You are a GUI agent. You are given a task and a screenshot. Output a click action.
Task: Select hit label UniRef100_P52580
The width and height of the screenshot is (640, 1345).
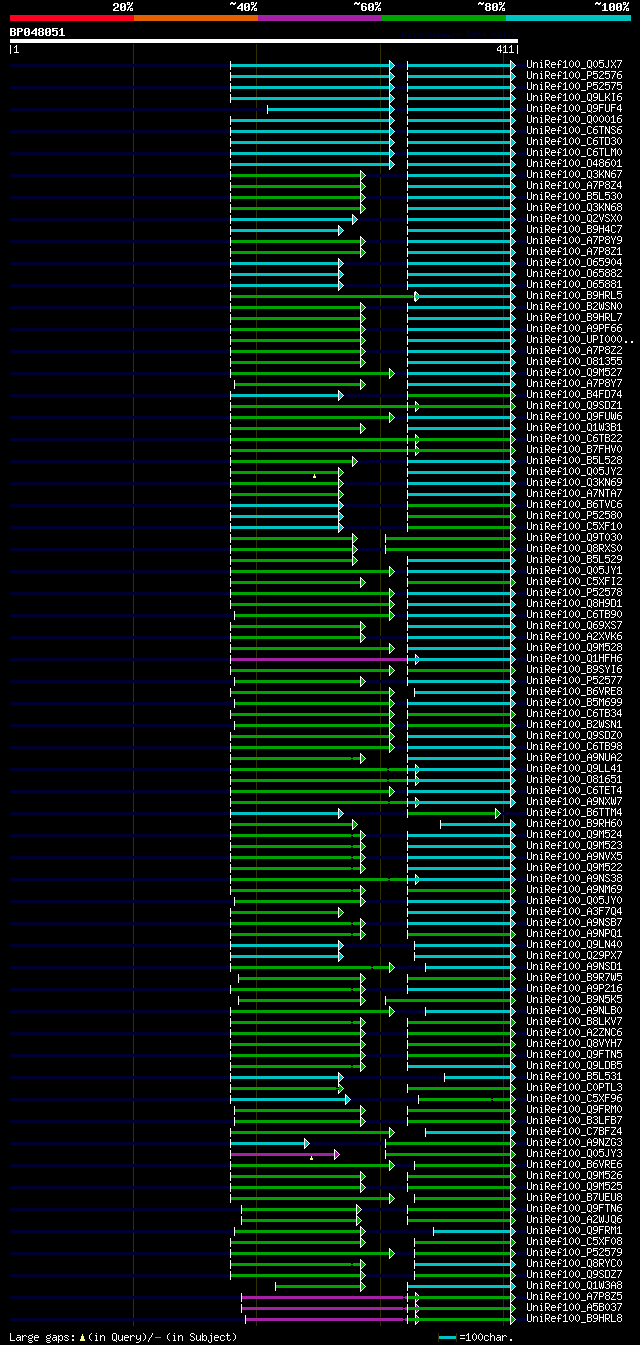point(574,515)
